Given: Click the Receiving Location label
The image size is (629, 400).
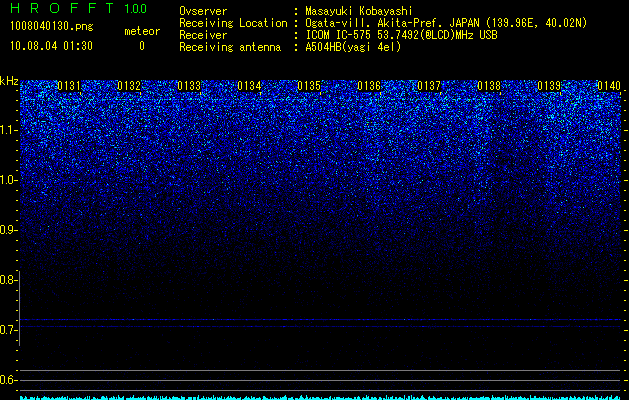Looking at the screenshot, I should 233,23.
